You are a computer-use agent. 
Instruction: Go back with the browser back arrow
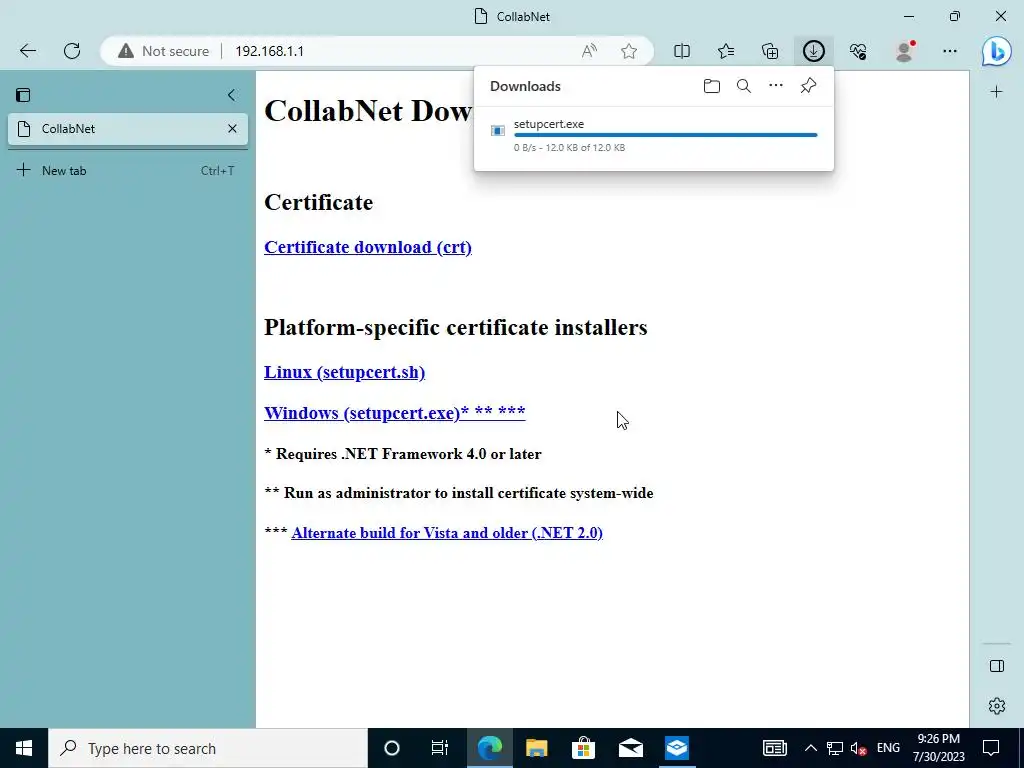coord(27,51)
